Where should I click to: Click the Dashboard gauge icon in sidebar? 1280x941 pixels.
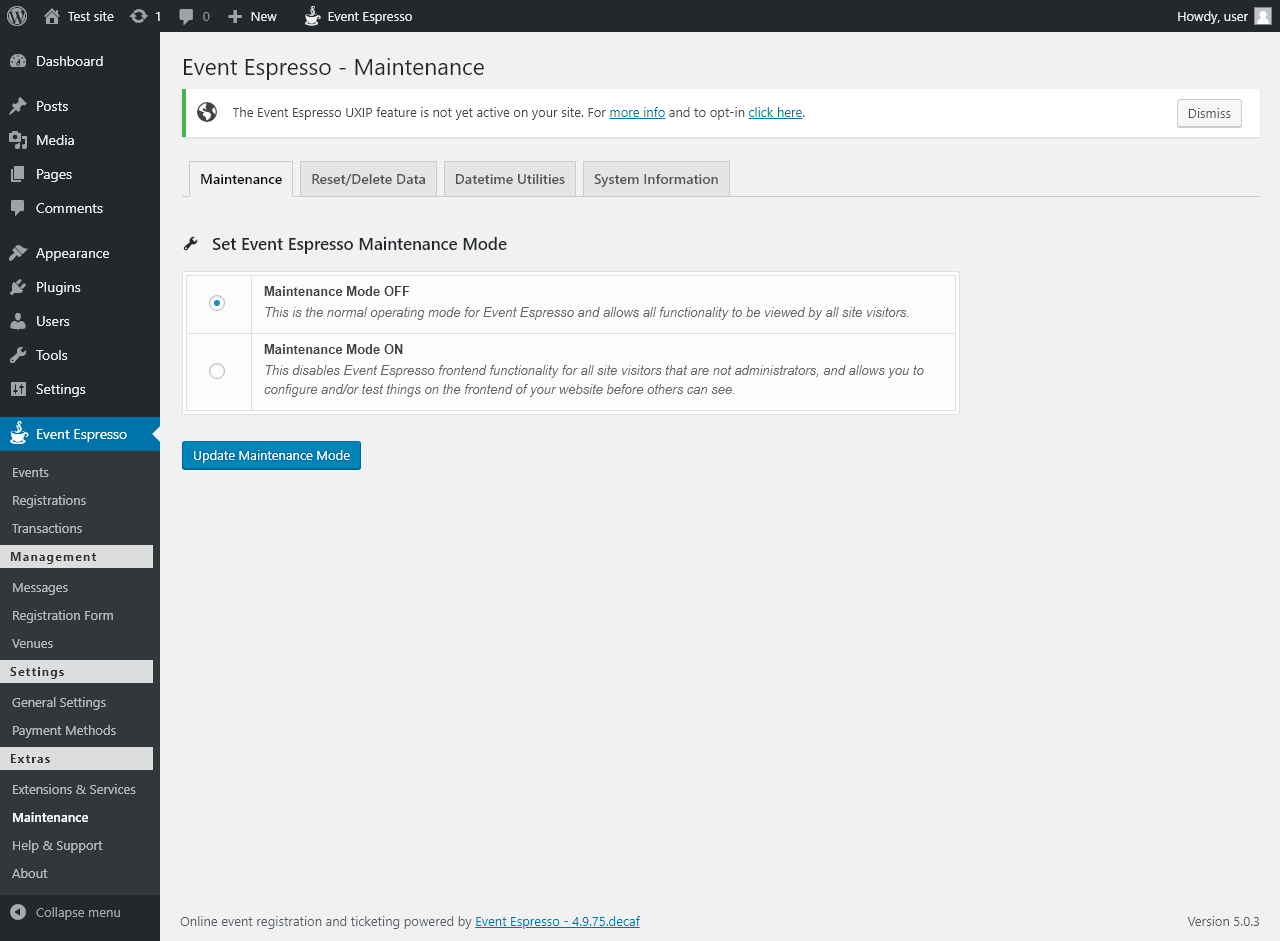tap(18, 61)
